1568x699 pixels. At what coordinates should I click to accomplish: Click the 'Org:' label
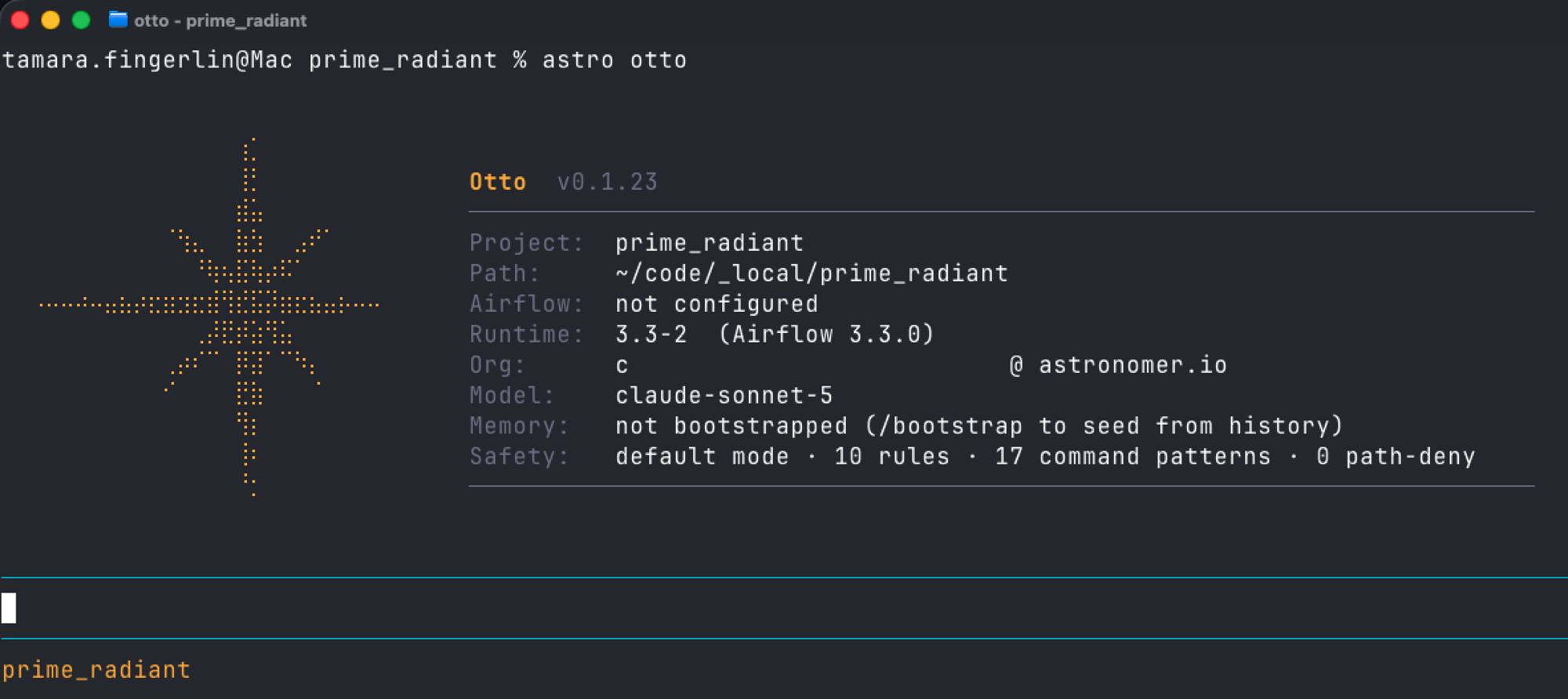498,365
